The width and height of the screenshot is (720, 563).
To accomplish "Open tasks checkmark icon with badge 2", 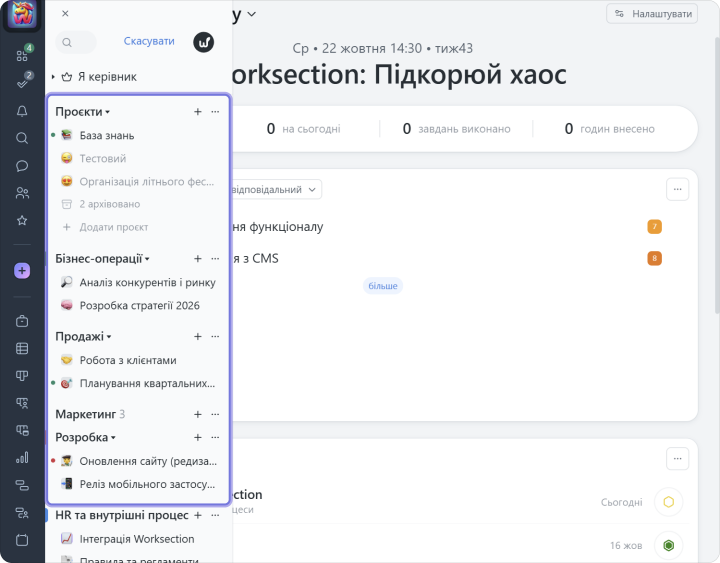I will 22,83.
